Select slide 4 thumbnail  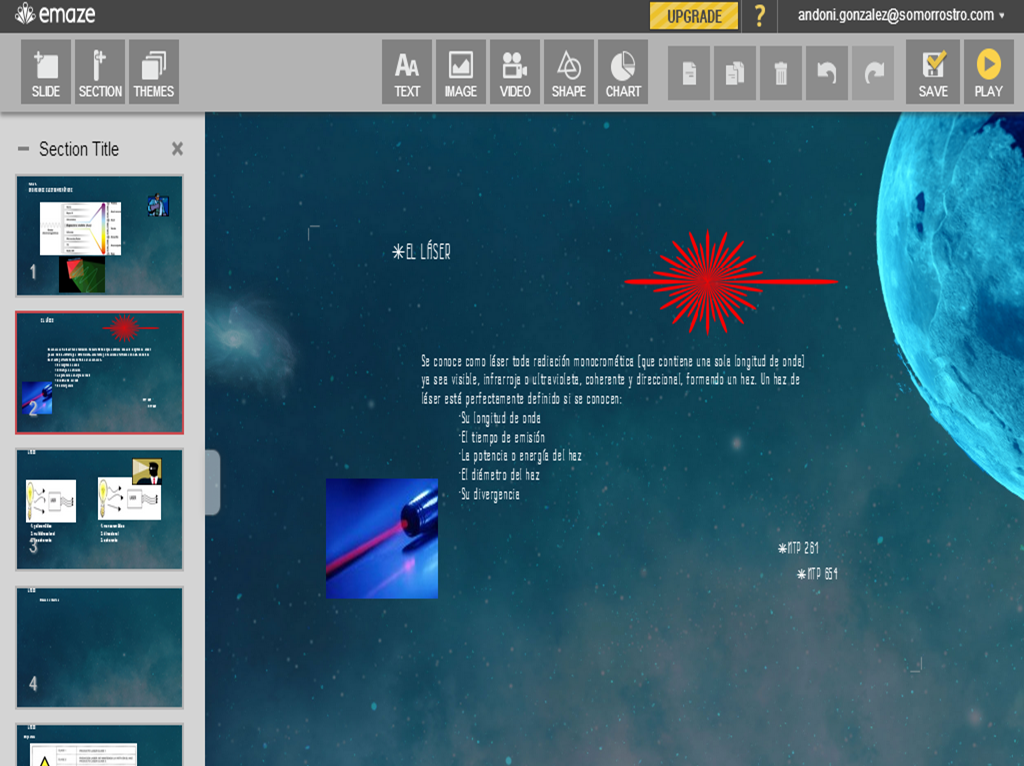pos(99,646)
